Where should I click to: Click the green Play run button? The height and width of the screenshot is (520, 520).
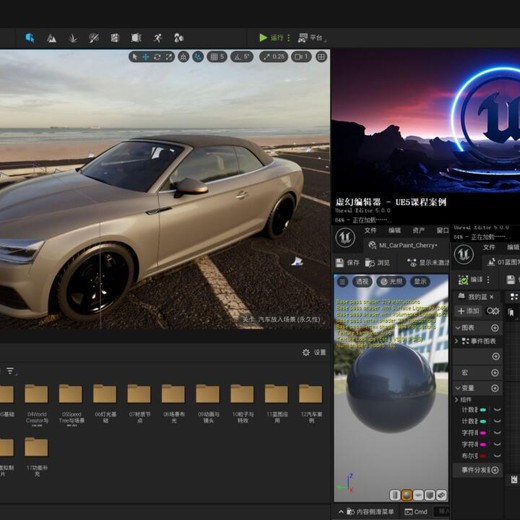click(x=263, y=38)
